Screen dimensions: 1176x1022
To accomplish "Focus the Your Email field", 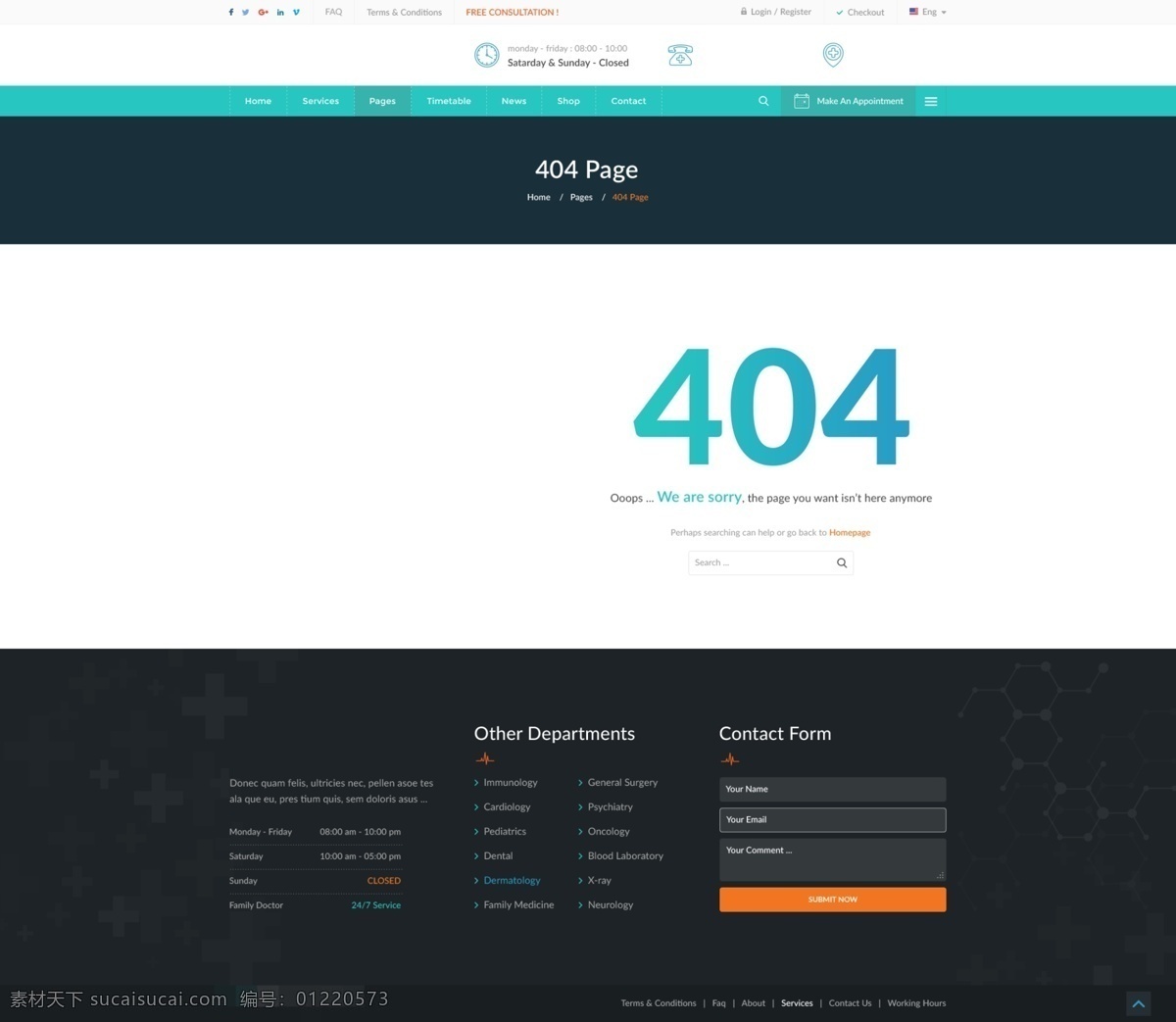I will (x=833, y=820).
